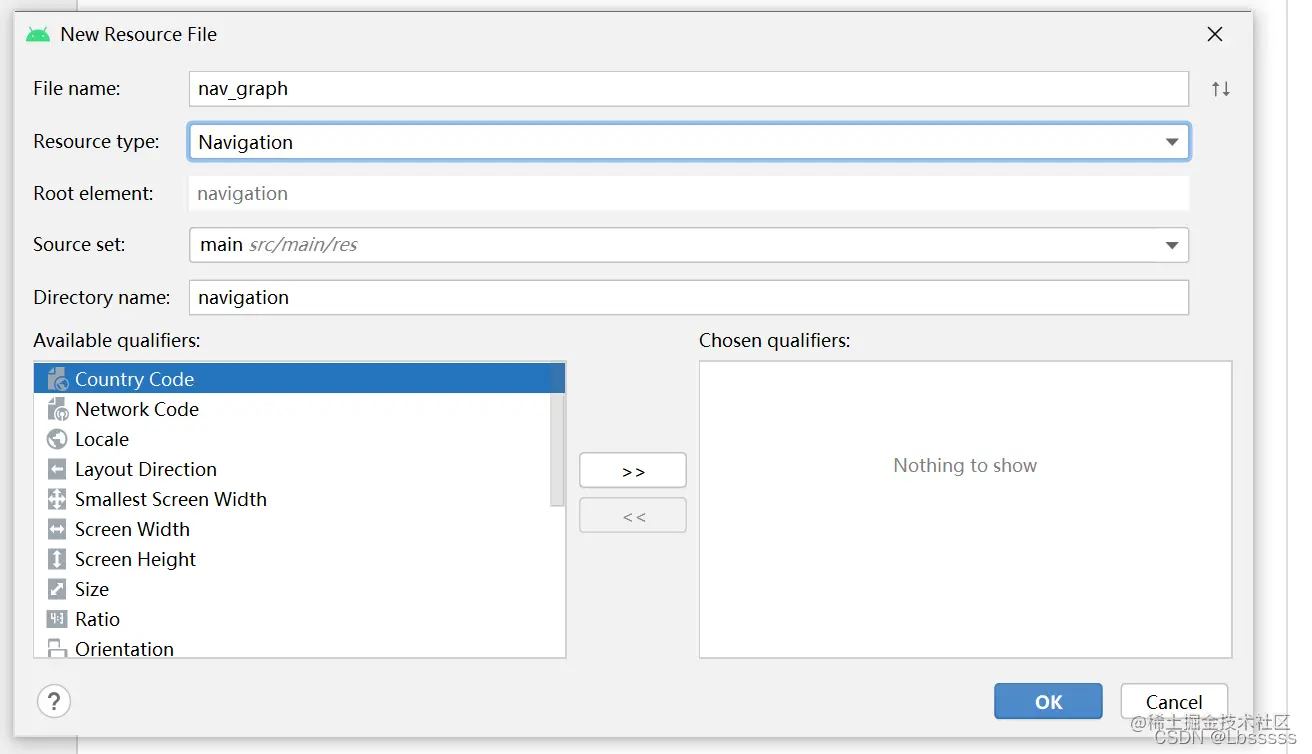
Task: Click the File name input field
Action: pos(689,89)
